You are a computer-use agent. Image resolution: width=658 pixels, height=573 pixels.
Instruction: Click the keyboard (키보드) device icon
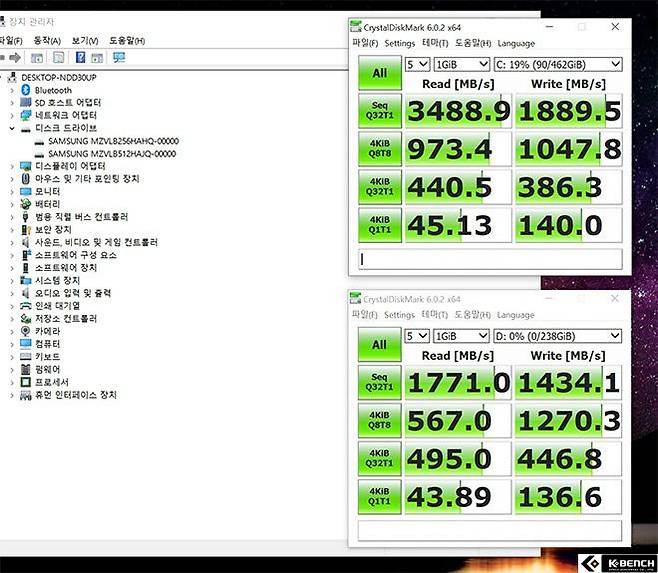26,356
